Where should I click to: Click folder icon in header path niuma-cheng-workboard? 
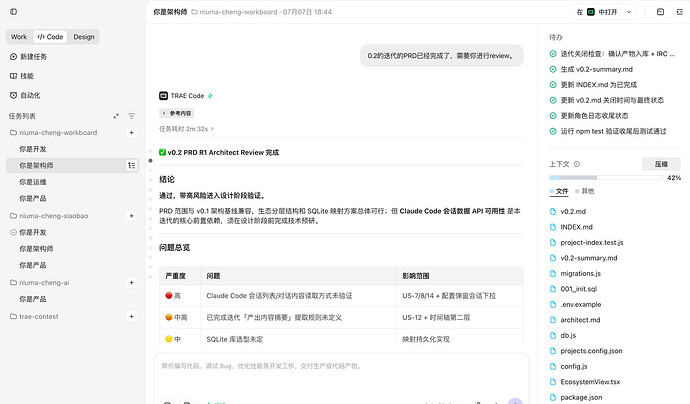click(x=195, y=12)
